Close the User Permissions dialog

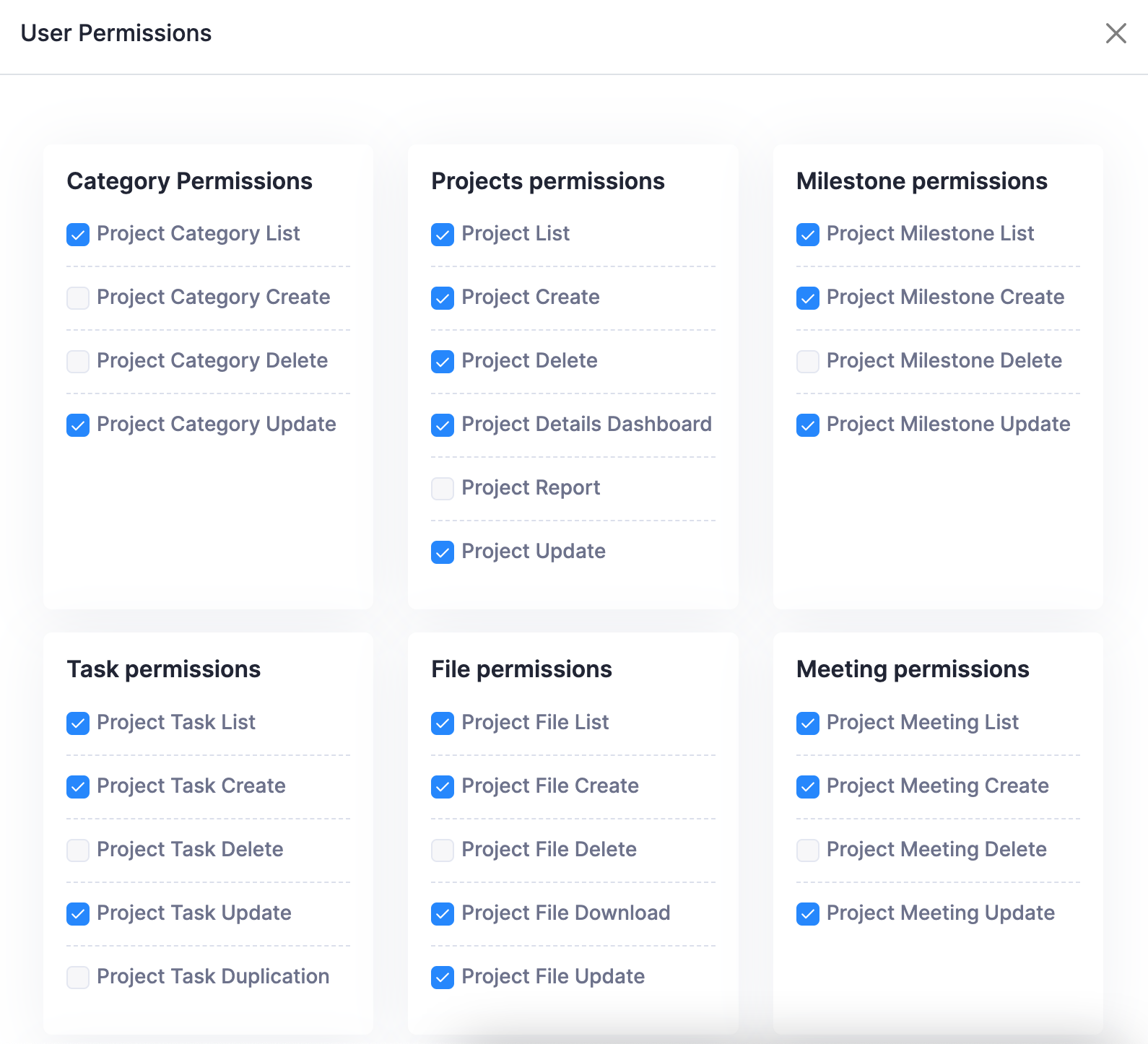click(1116, 33)
